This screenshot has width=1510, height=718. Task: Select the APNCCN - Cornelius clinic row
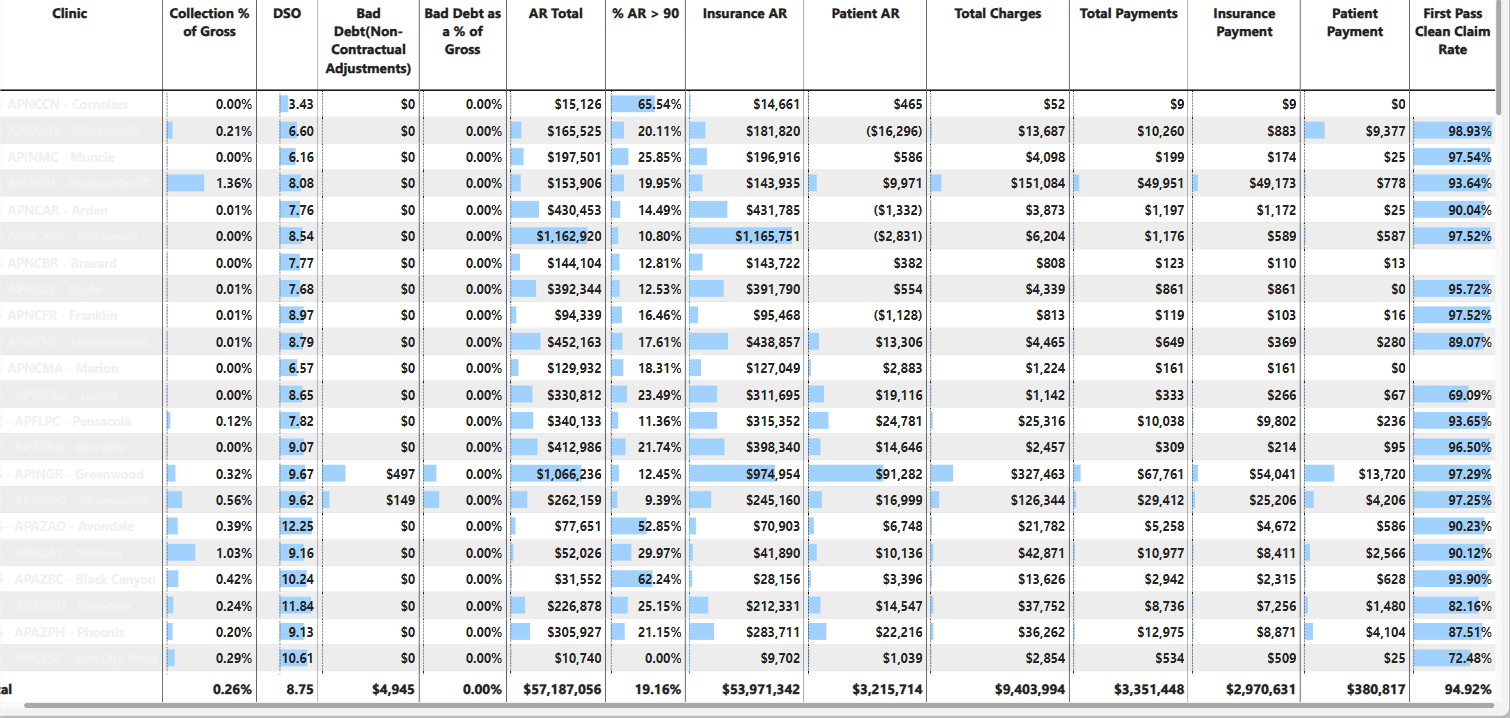point(62,104)
